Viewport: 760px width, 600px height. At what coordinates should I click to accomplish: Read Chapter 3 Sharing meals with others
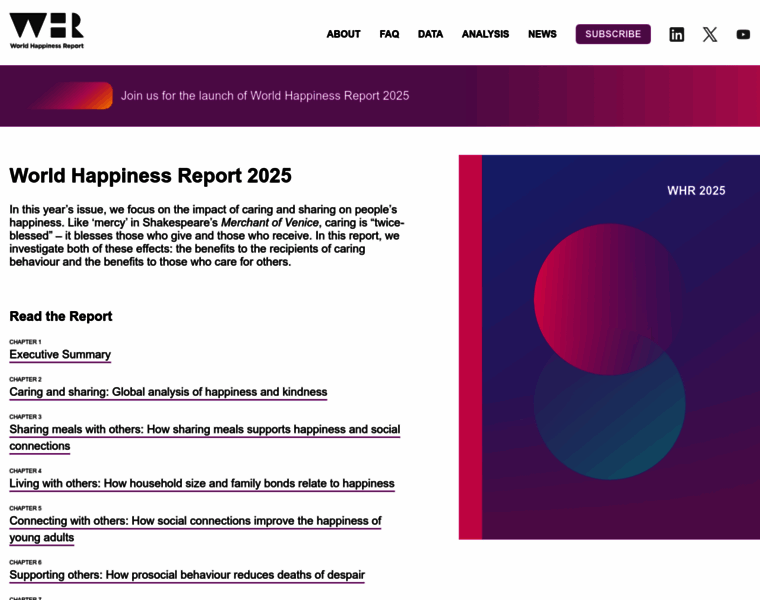pyautogui.click(x=205, y=438)
